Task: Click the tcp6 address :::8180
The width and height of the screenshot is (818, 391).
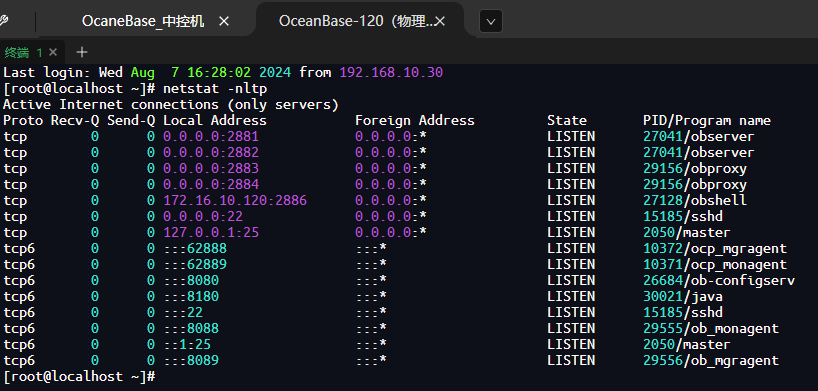Action: (x=191, y=297)
